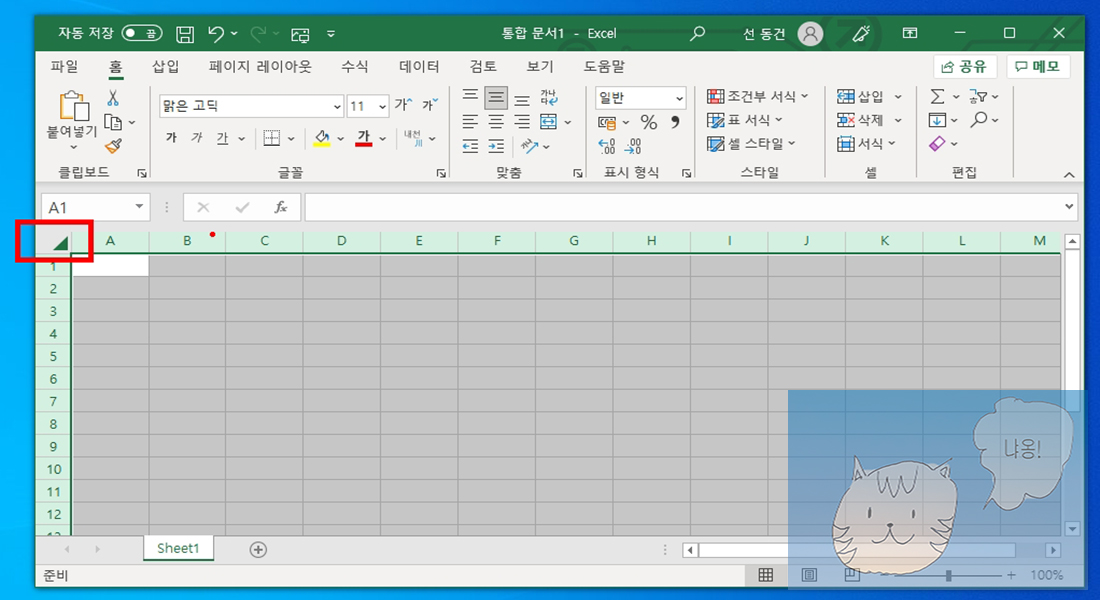1100x600 pixels.
Task: Switch to Page Layout view
Action: [809, 575]
